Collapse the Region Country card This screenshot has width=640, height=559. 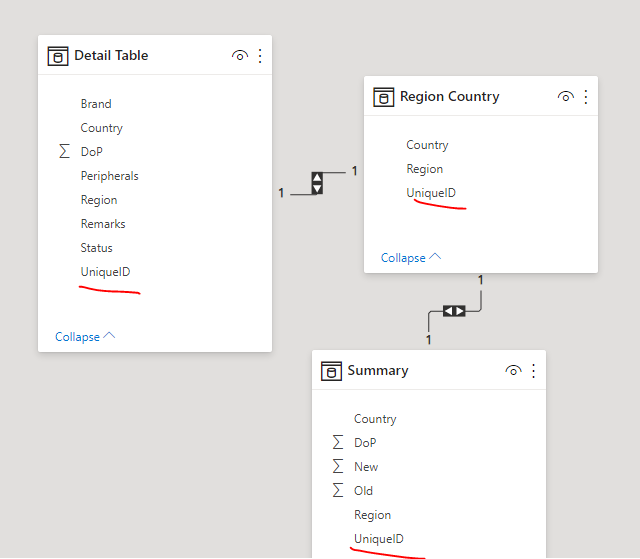[411, 258]
